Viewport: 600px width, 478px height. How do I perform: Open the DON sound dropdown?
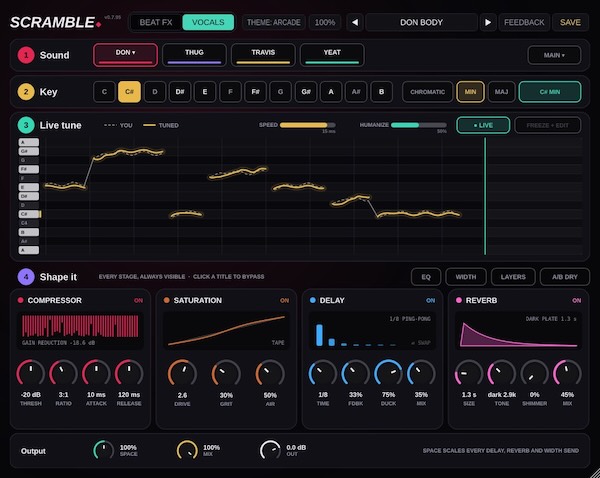coord(126,55)
